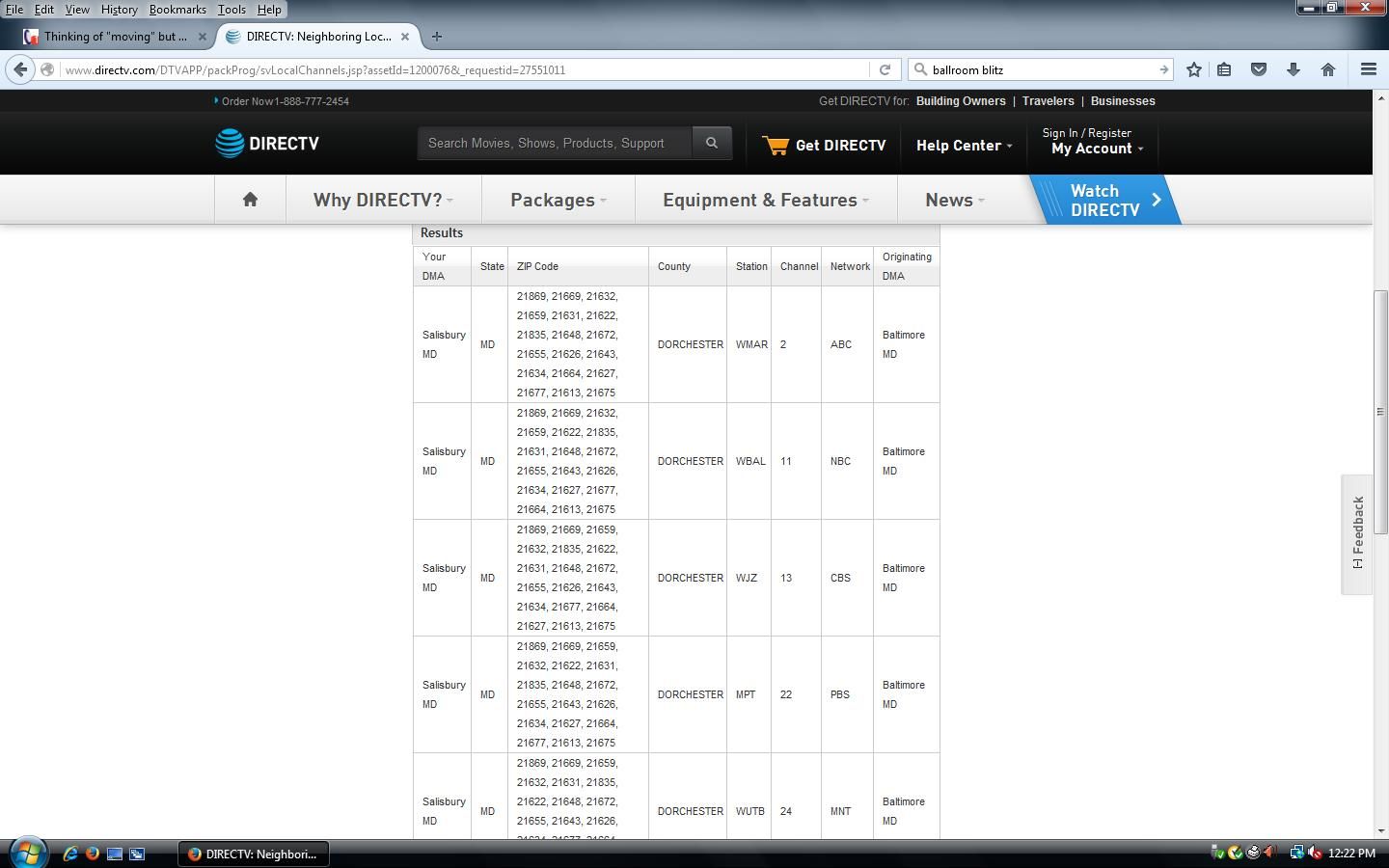Click the Travelers link
The width and height of the screenshot is (1389, 868).
coord(1048,101)
